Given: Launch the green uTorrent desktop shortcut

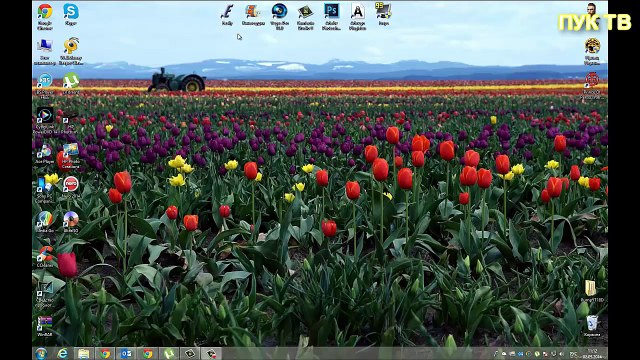Looking at the screenshot, I should tap(71, 83).
